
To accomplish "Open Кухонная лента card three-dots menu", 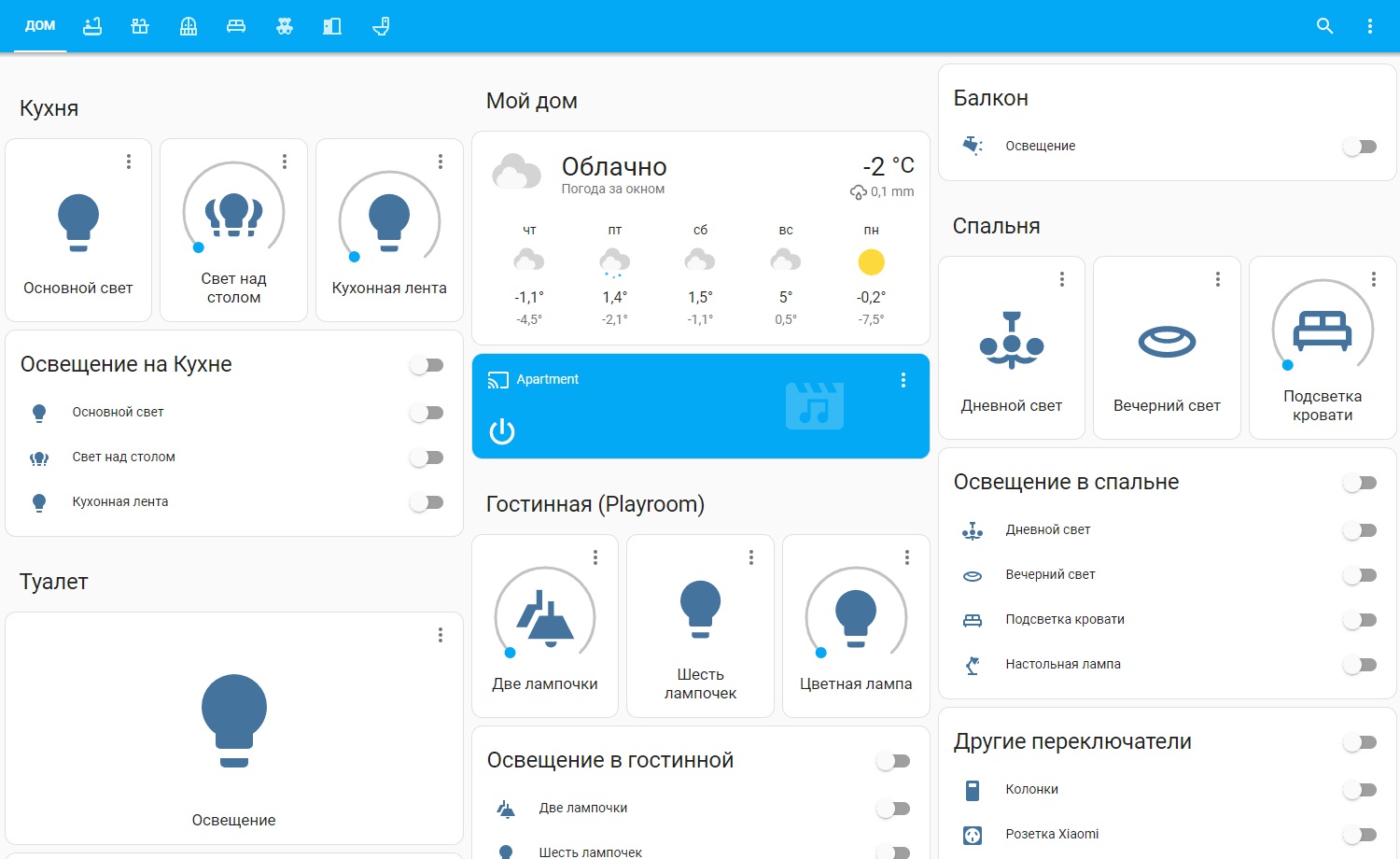I will click(x=441, y=162).
